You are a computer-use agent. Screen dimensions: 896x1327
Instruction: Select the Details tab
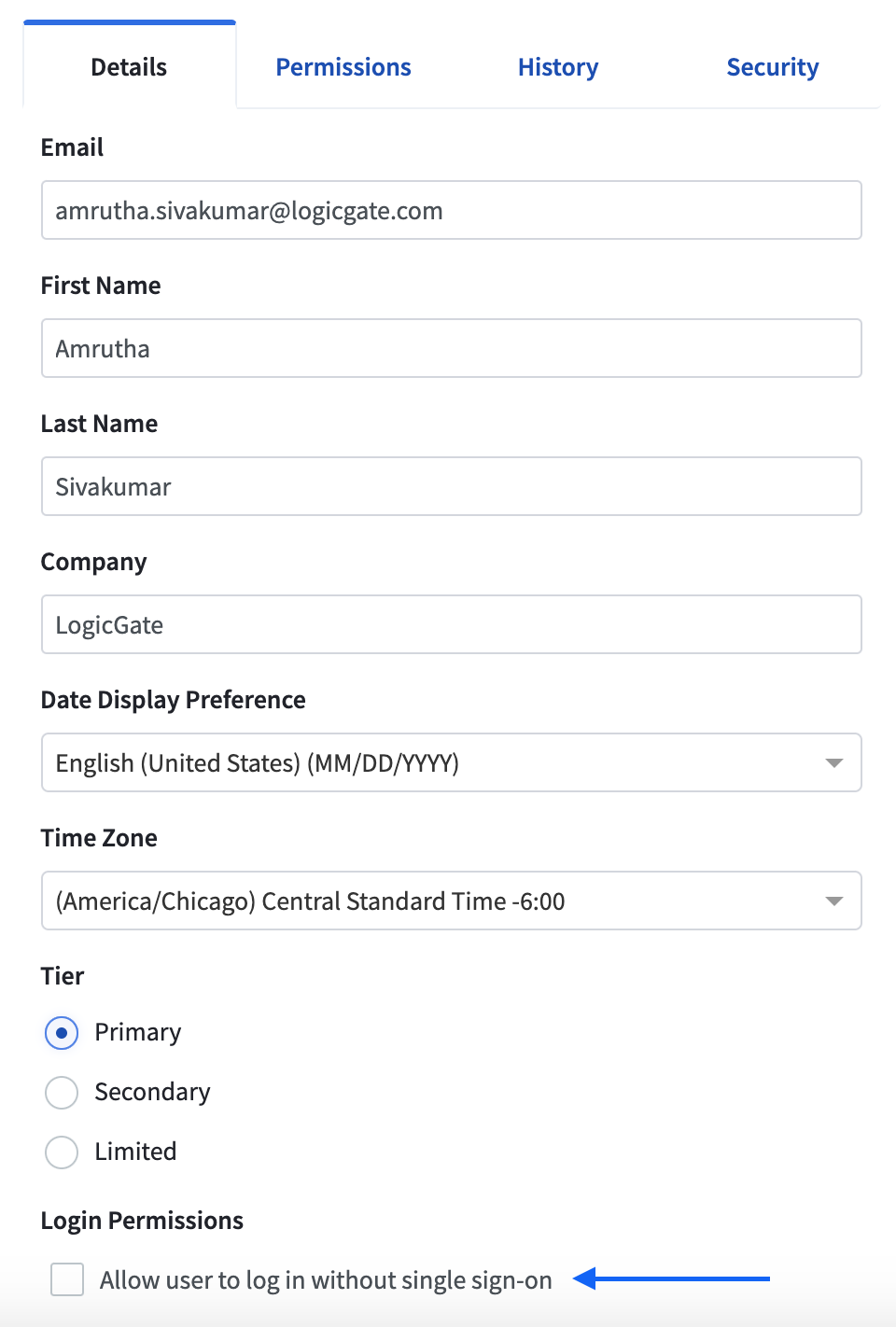point(129,67)
